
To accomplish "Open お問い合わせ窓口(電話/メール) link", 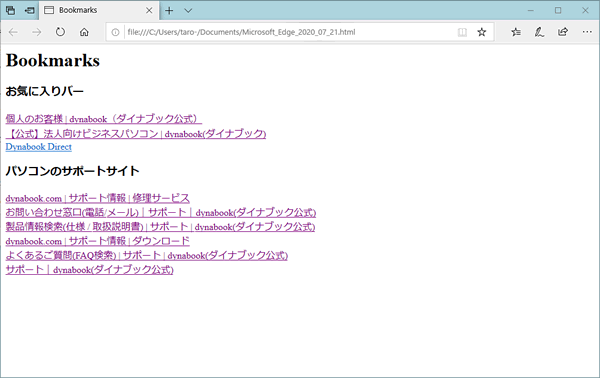I will pos(161,212).
